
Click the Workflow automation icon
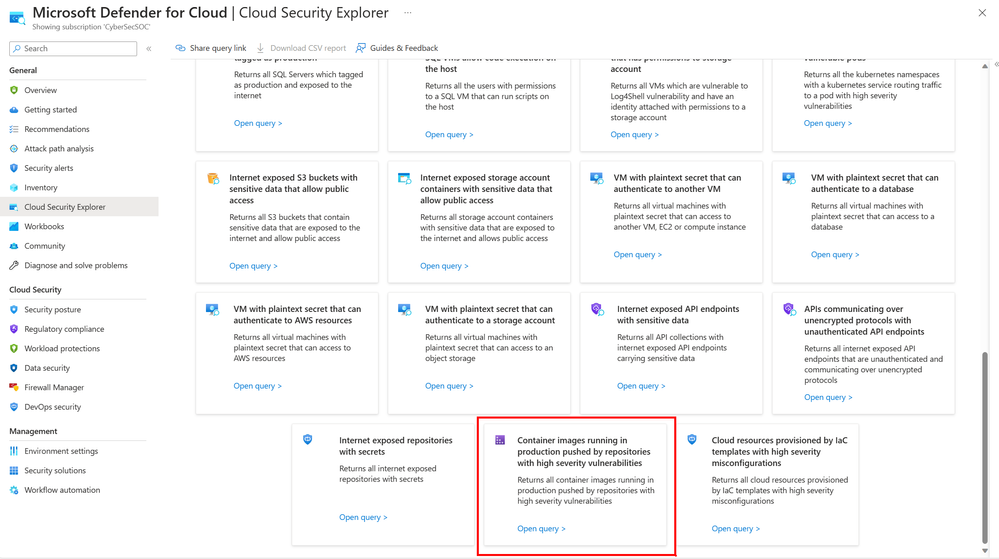[14, 490]
